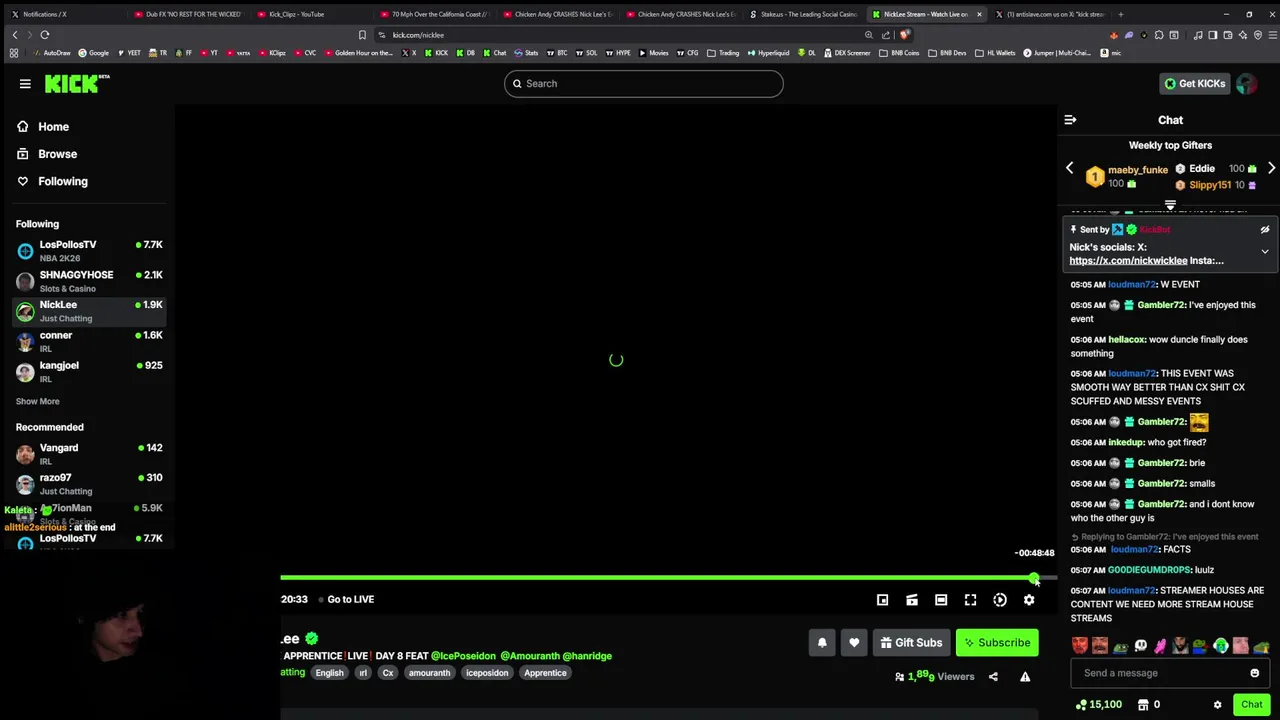
Task: Open the hamburger menu beside the Kick logo
Action: pos(25,84)
